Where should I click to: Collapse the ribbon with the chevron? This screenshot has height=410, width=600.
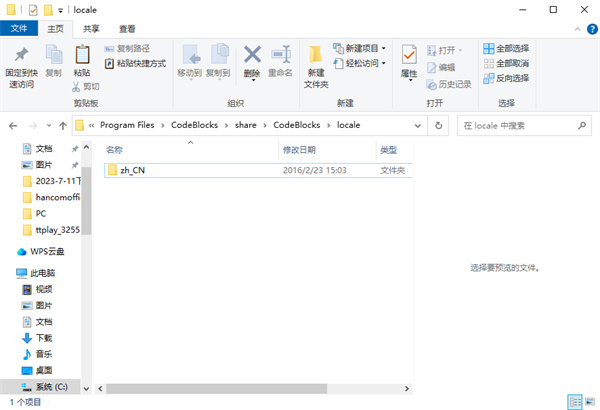(577, 29)
